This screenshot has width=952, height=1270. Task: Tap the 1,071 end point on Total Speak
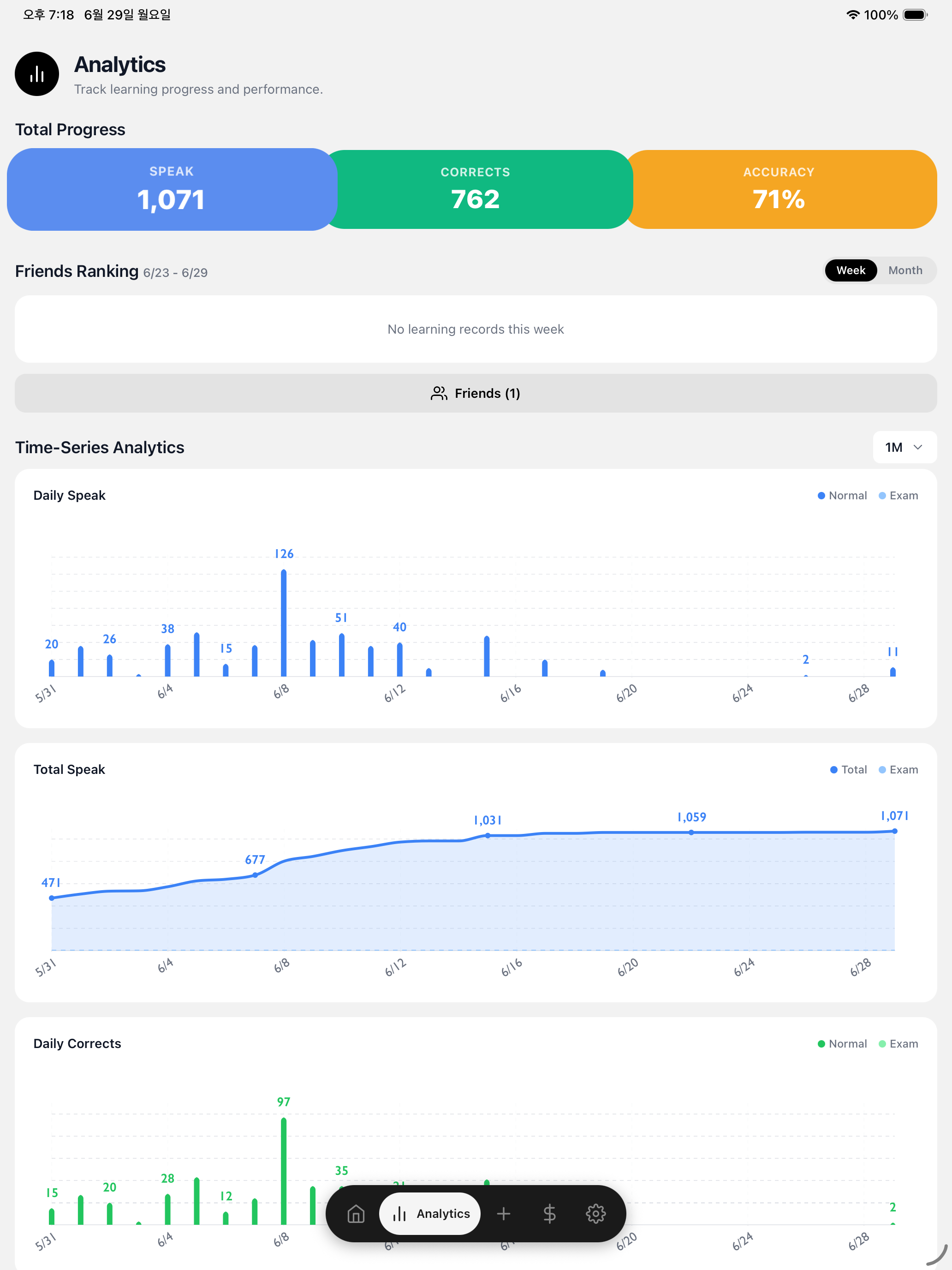click(894, 831)
